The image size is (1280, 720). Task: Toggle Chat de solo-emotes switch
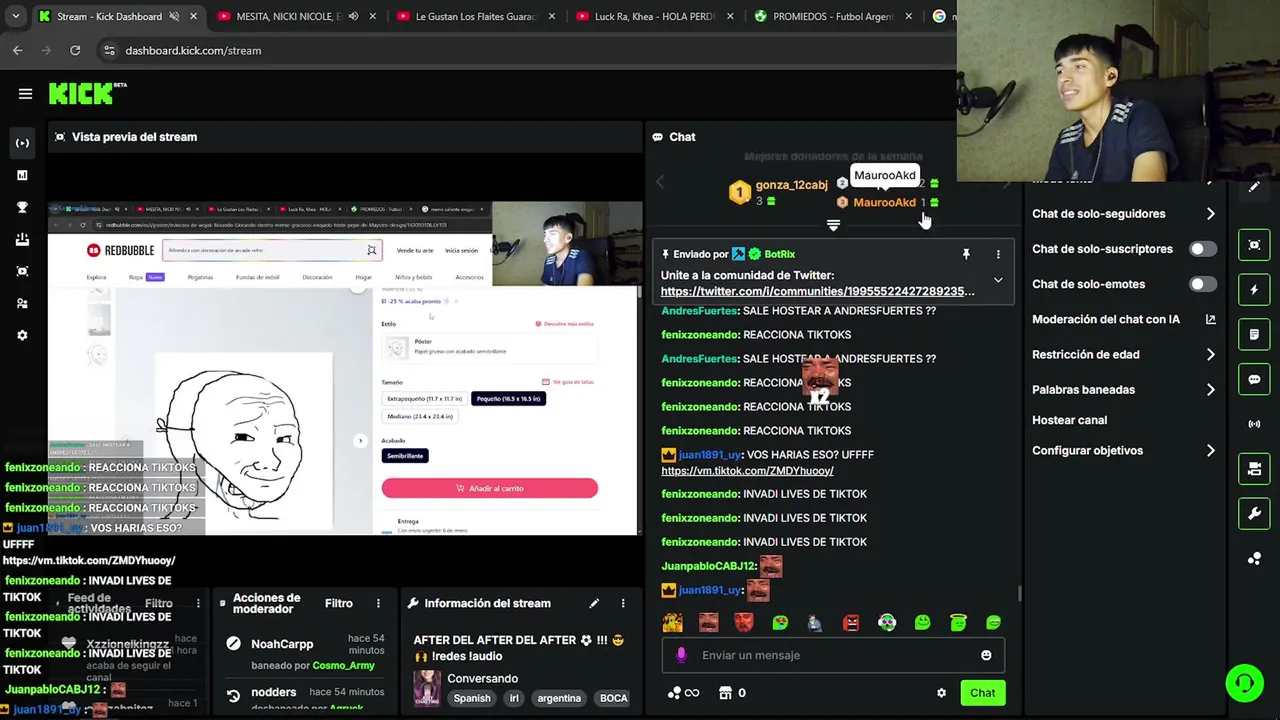click(1203, 284)
